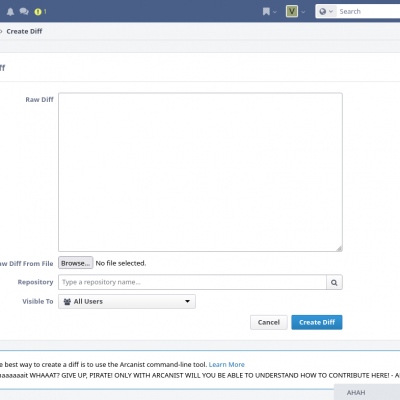The image size is (400, 400).
Task: Click the Cancel button
Action: pos(269,322)
